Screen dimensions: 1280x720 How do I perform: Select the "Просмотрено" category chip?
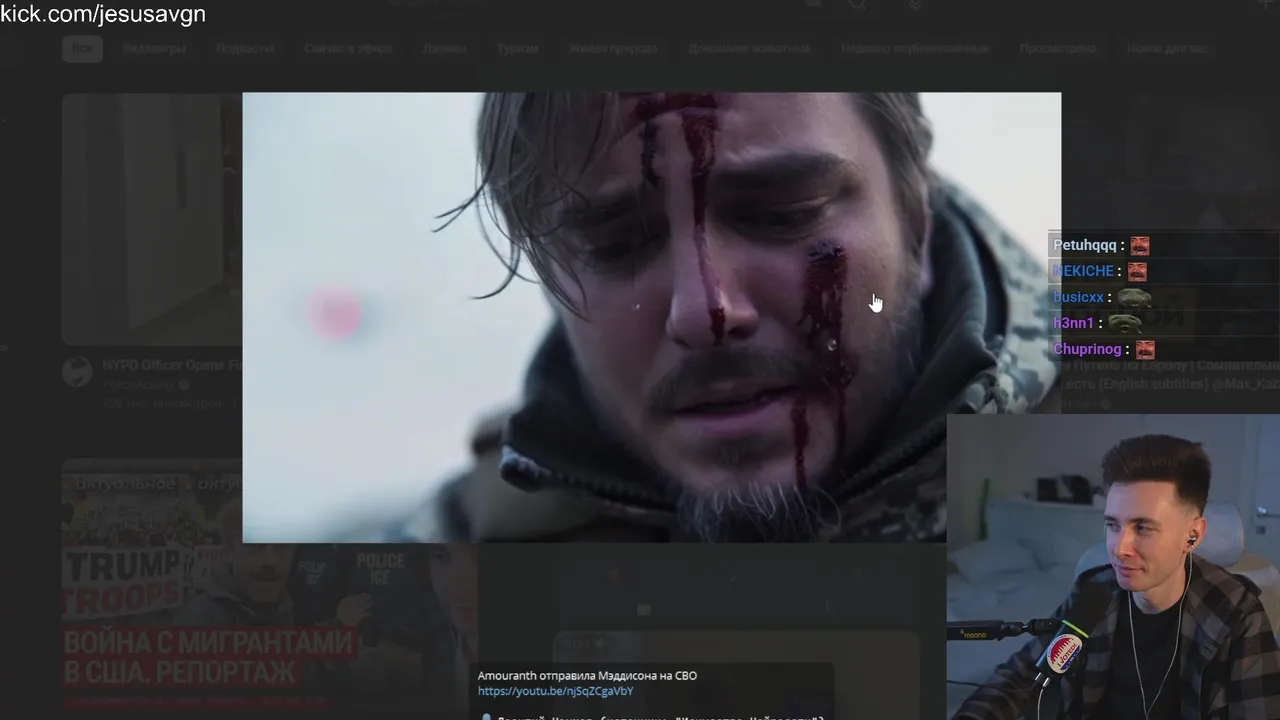tap(1058, 48)
